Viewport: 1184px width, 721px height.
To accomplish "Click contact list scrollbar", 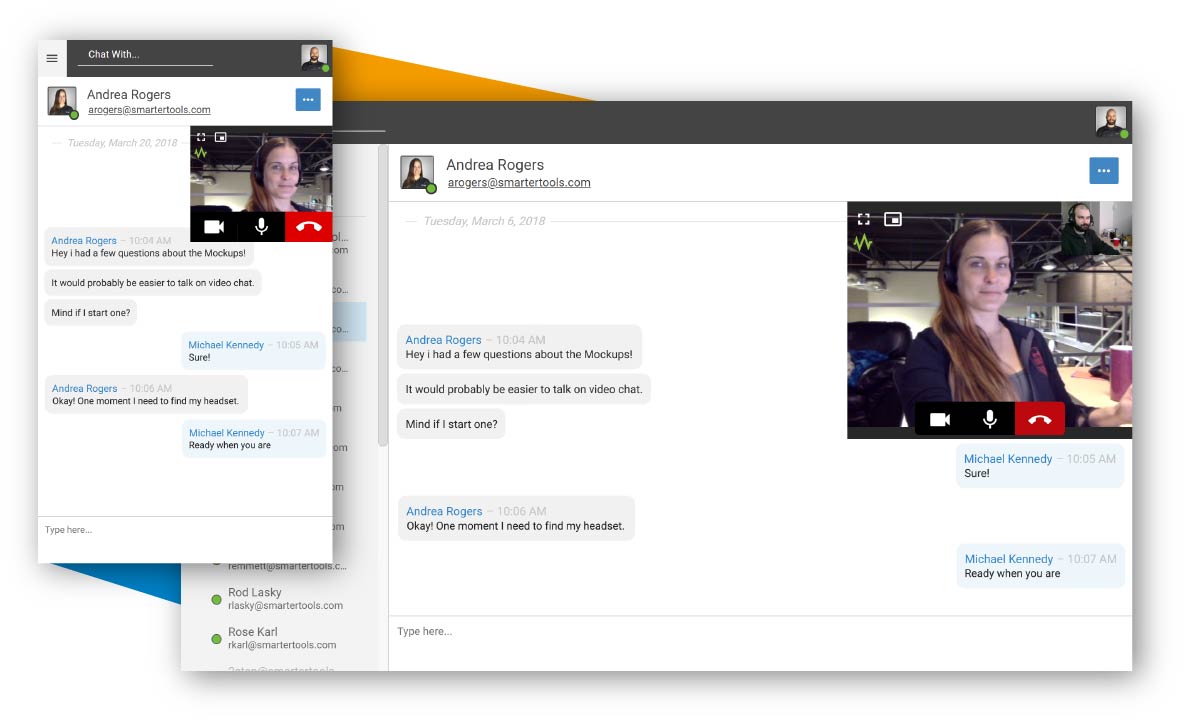I will pos(383,296).
